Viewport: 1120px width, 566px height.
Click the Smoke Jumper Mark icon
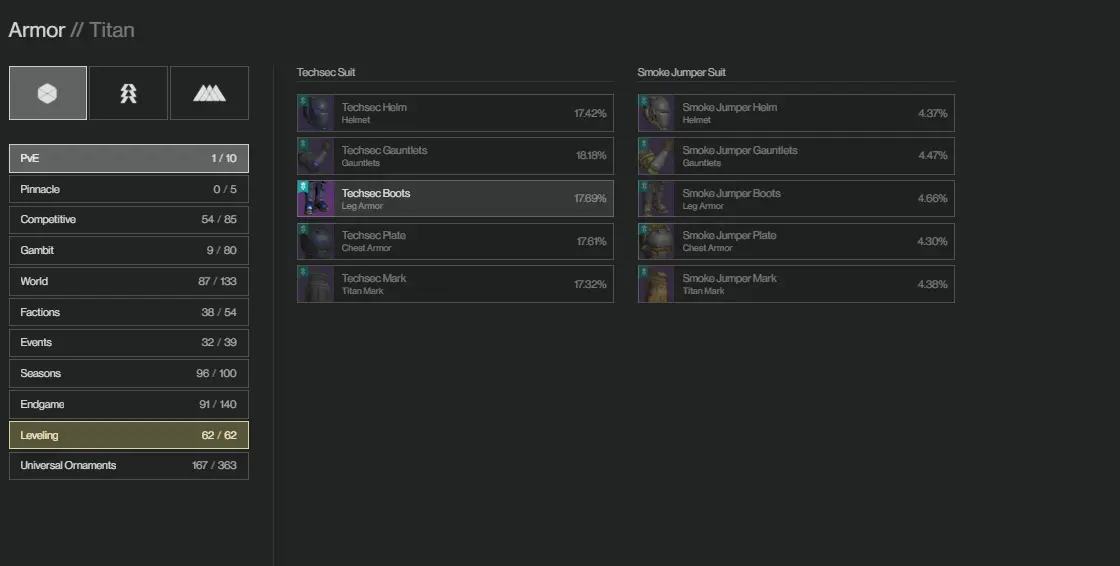657,284
